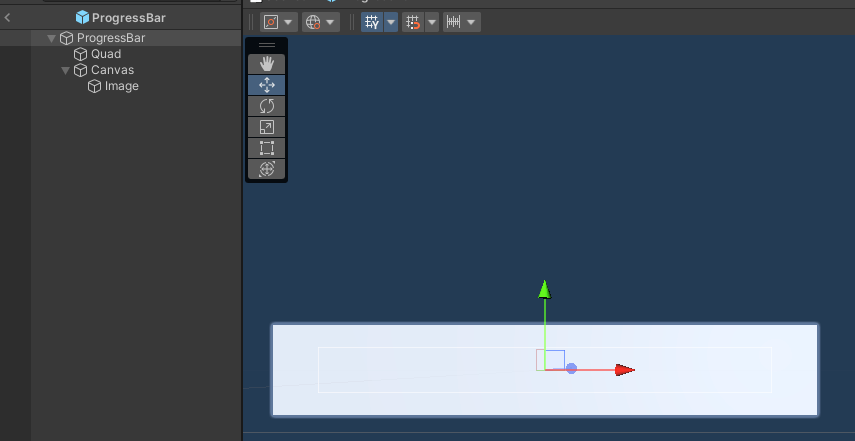Click the ProgressBar prefab header title
Screen dimensions: 855x441
click(129, 18)
